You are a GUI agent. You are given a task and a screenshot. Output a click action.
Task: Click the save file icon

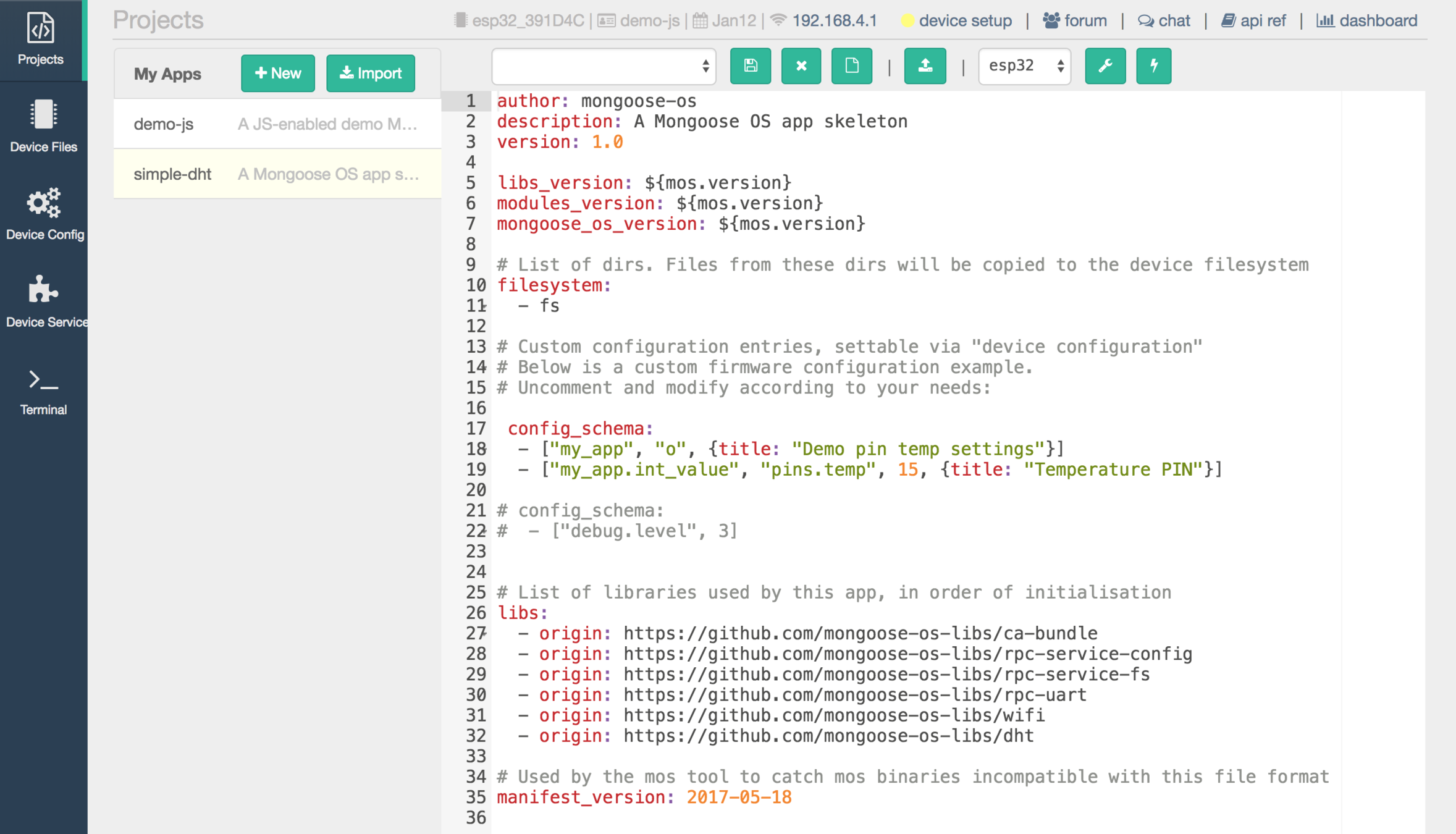[x=750, y=65]
